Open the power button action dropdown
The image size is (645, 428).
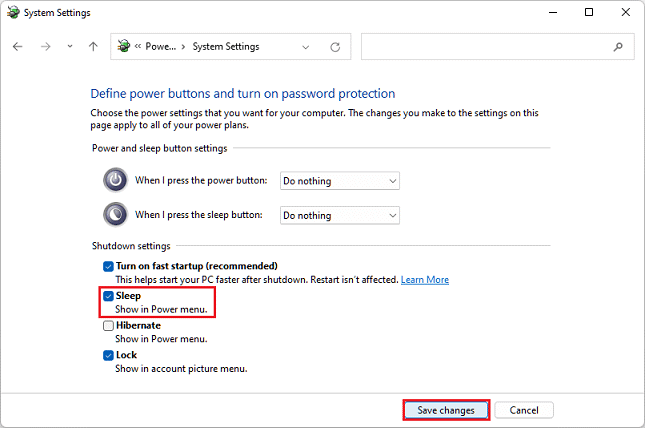pos(339,181)
